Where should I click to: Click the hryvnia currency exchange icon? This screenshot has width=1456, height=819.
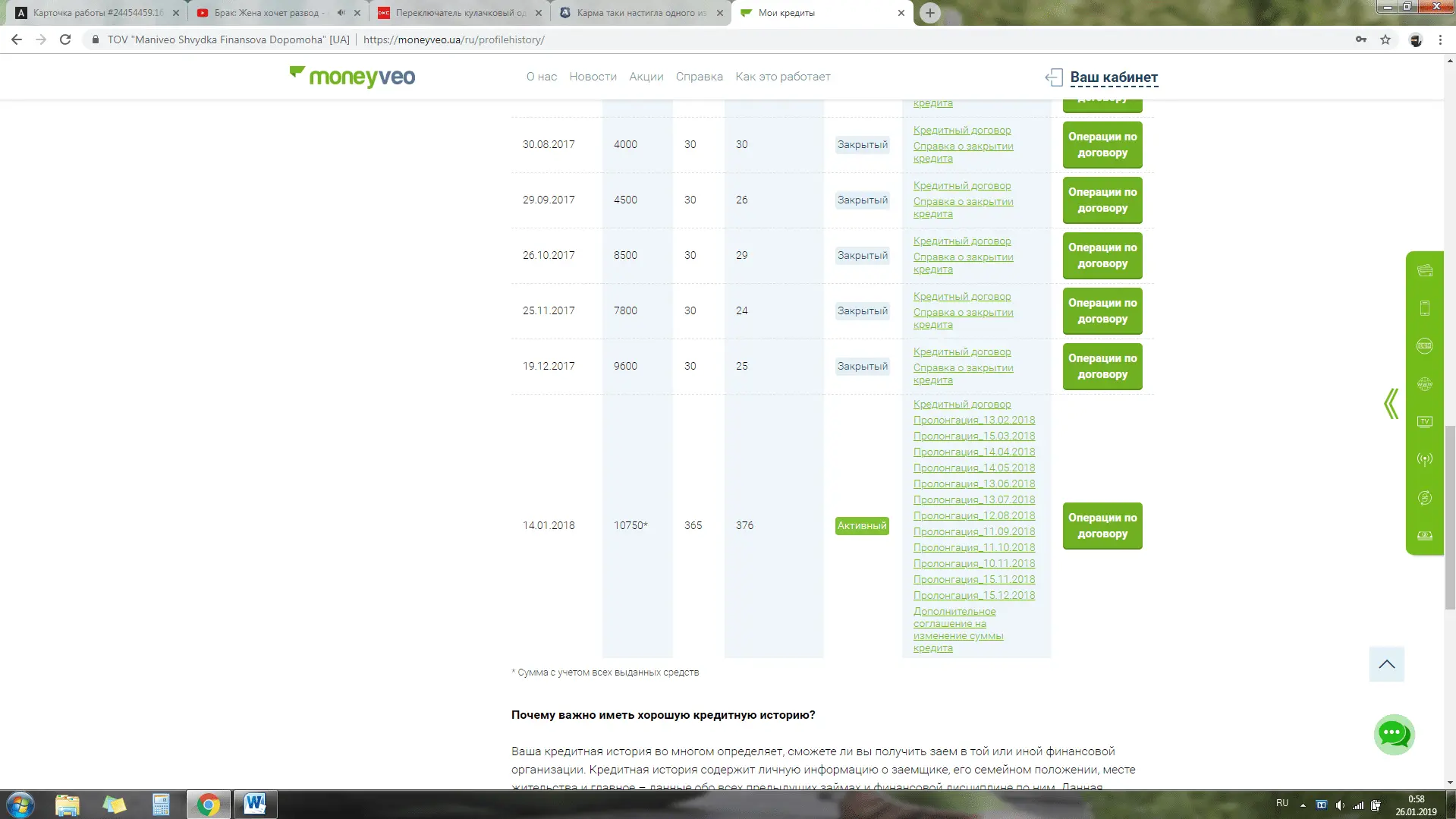[x=1424, y=498]
